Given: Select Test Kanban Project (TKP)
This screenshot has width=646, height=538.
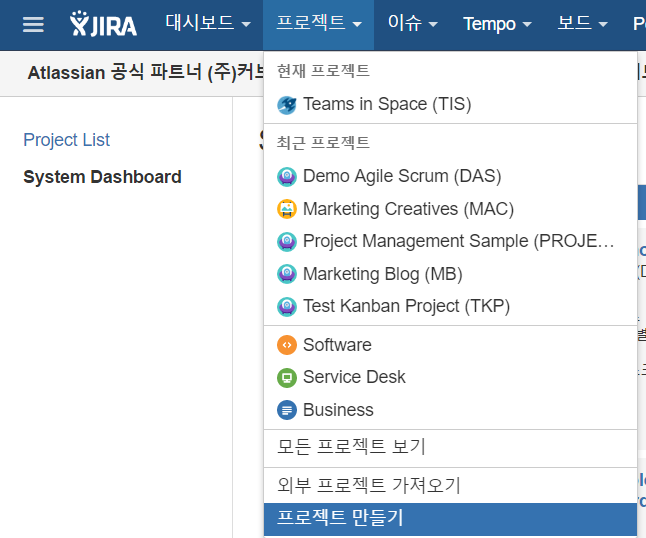Looking at the screenshot, I should point(450,306).
